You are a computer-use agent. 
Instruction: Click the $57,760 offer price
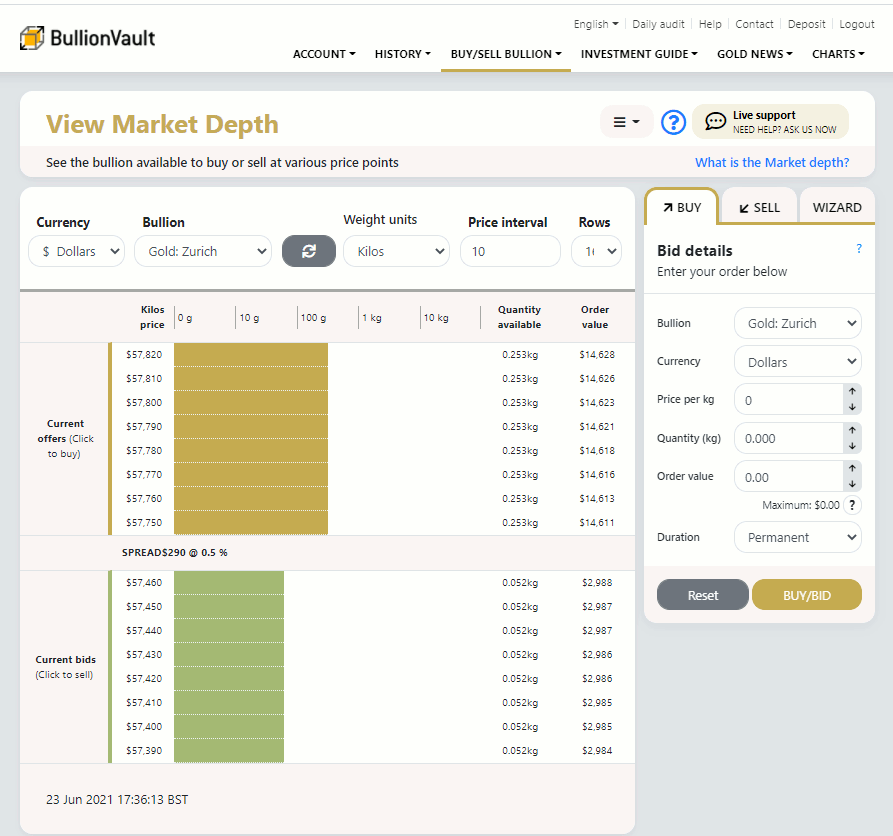[144, 498]
